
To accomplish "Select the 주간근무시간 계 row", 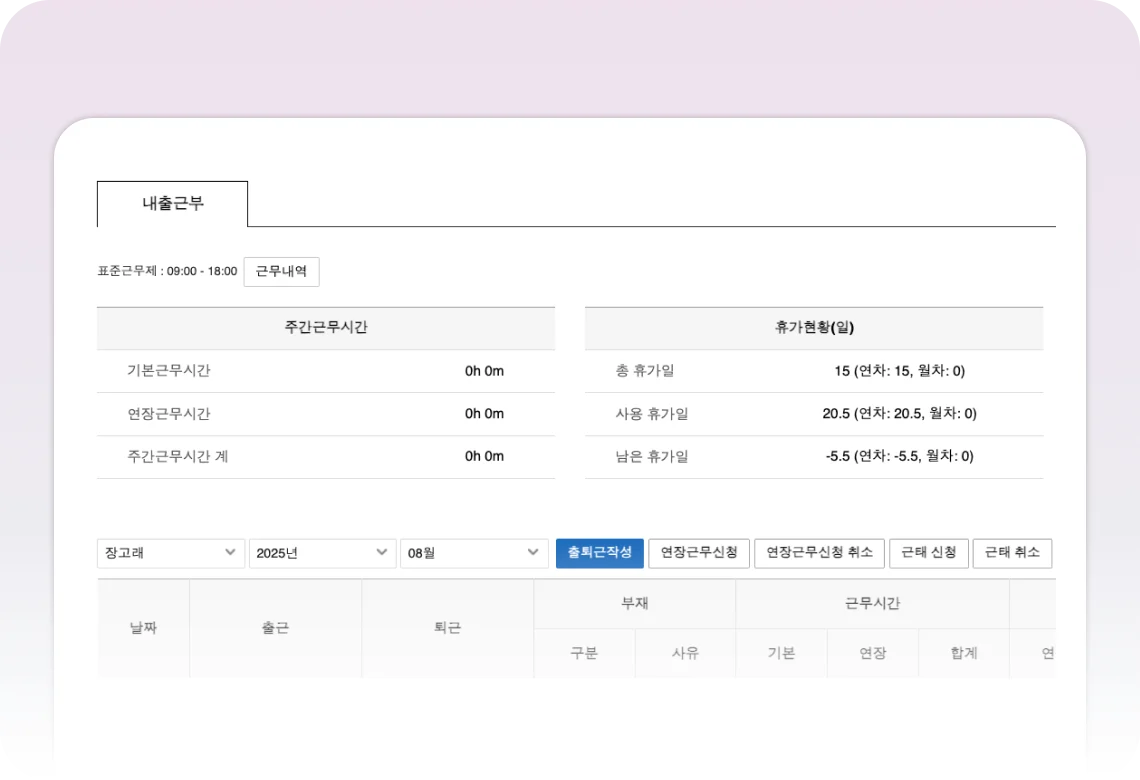I will tap(325, 457).
